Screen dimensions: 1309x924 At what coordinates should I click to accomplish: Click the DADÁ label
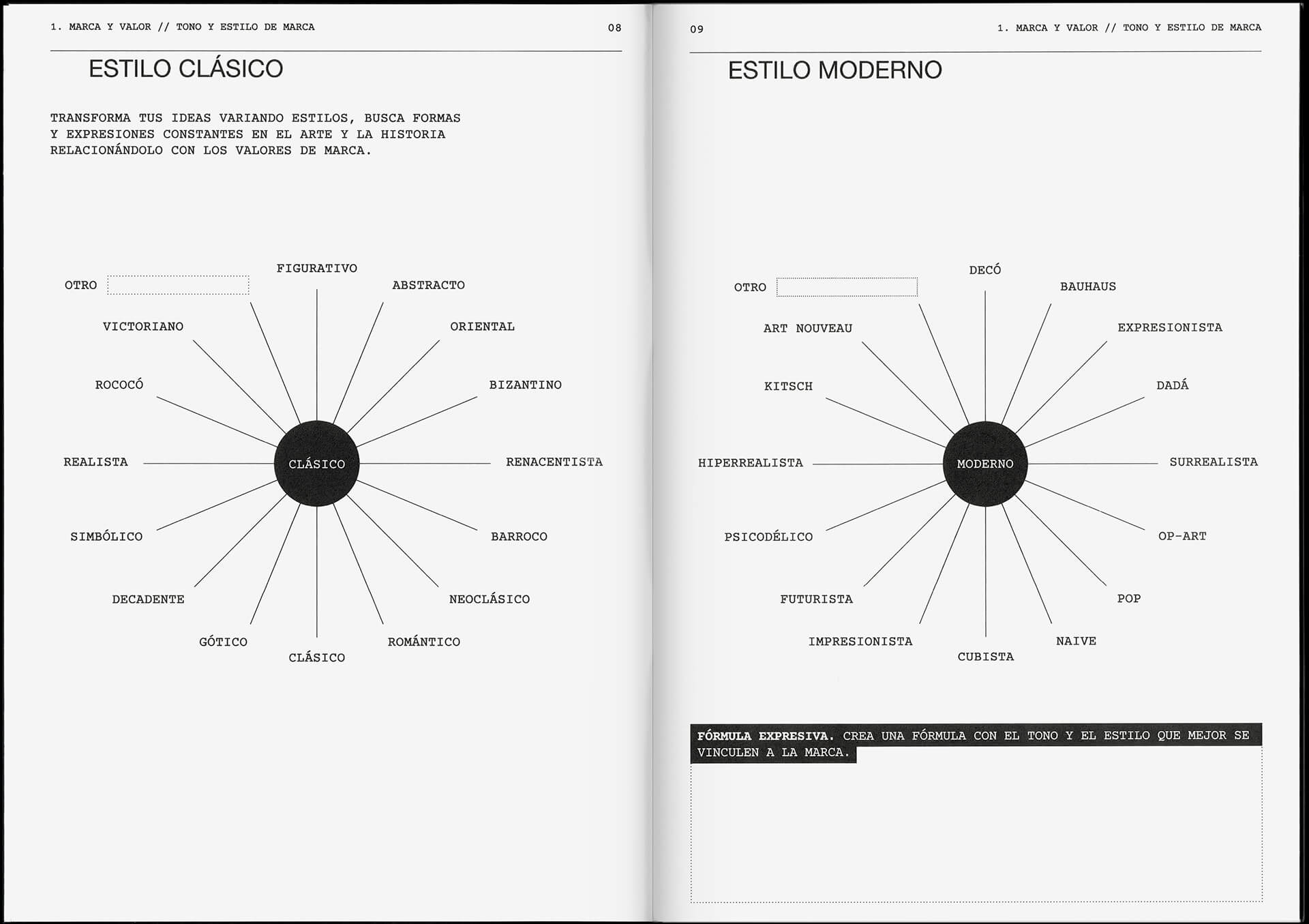click(x=1173, y=385)
